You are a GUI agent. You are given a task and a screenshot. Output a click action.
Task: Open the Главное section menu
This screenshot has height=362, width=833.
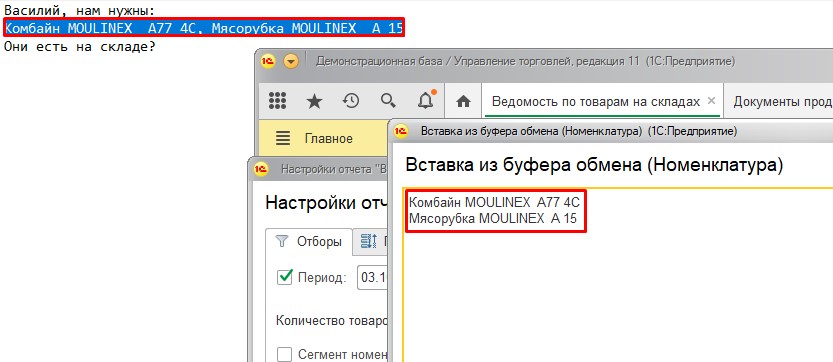click(328, 139)
